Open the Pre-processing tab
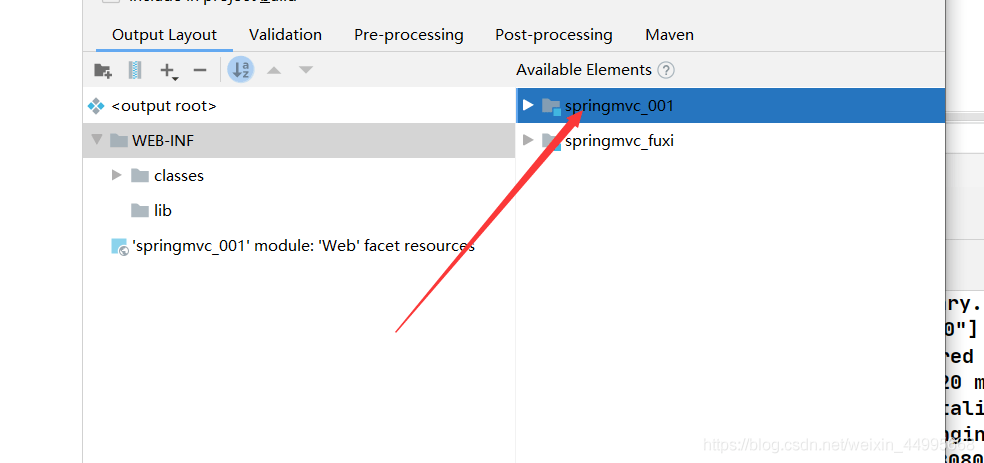 [408, 35]
